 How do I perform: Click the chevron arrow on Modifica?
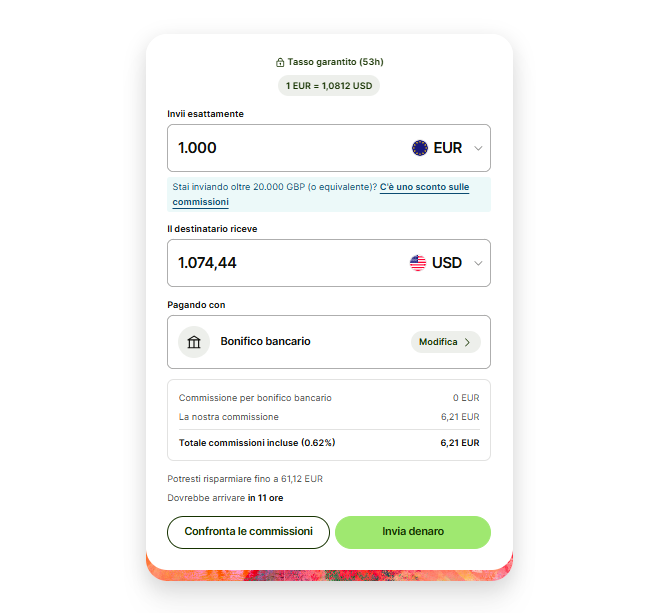[x=467, y=342]
